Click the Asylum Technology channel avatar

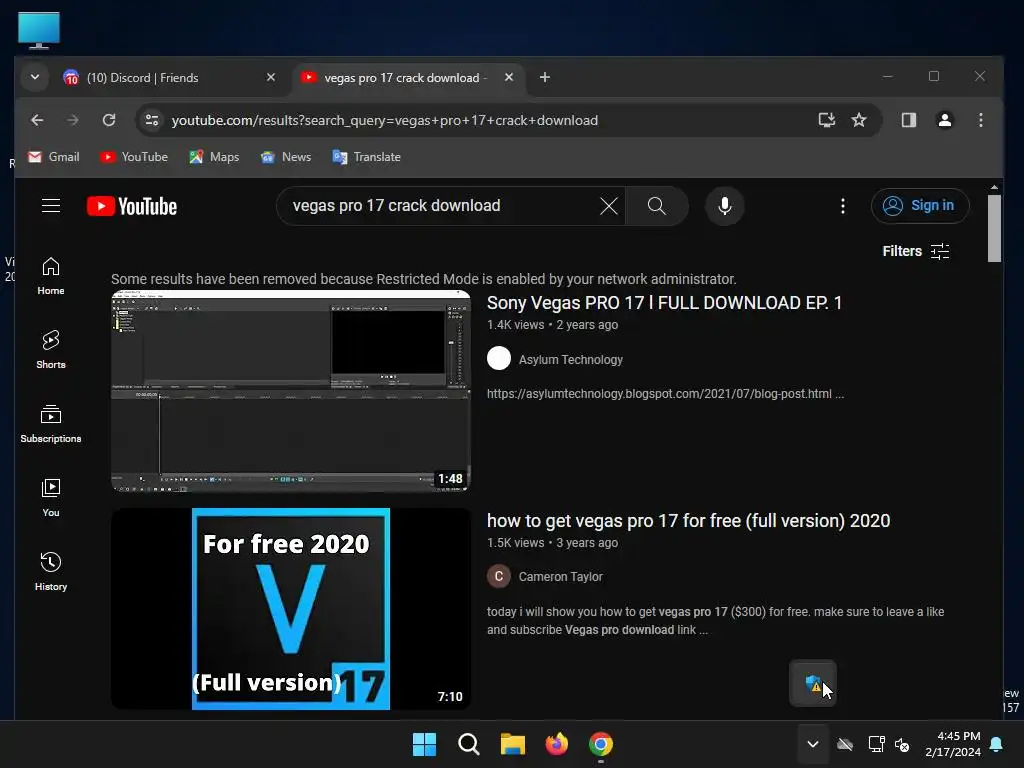point(499,359)
